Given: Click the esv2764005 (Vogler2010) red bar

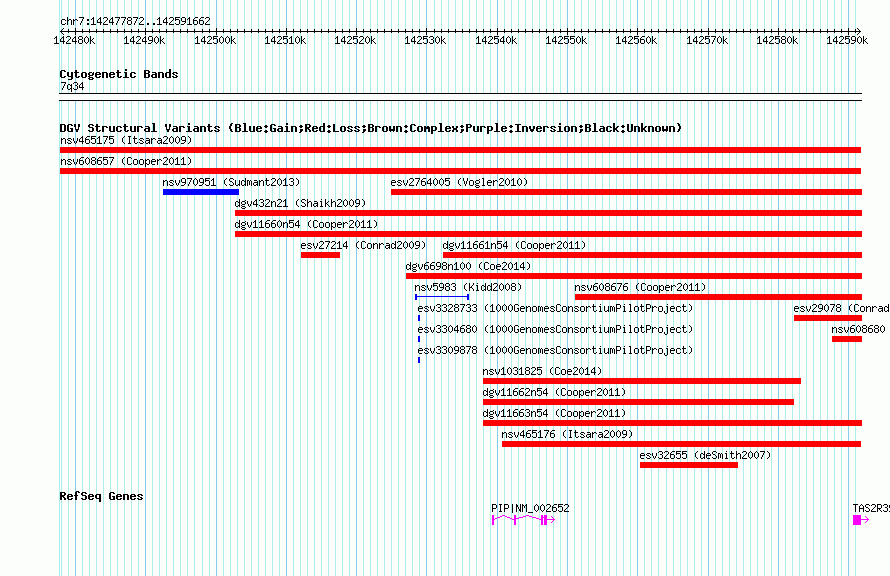Looking at the screenshot, I should (627, 192).
